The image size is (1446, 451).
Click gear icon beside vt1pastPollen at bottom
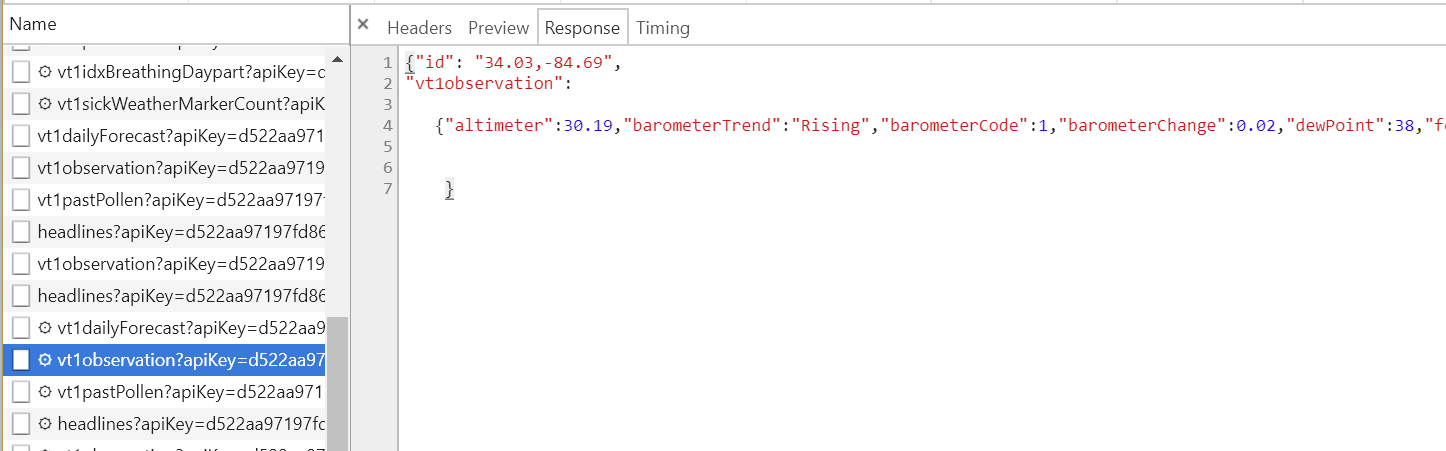(44, 392)
